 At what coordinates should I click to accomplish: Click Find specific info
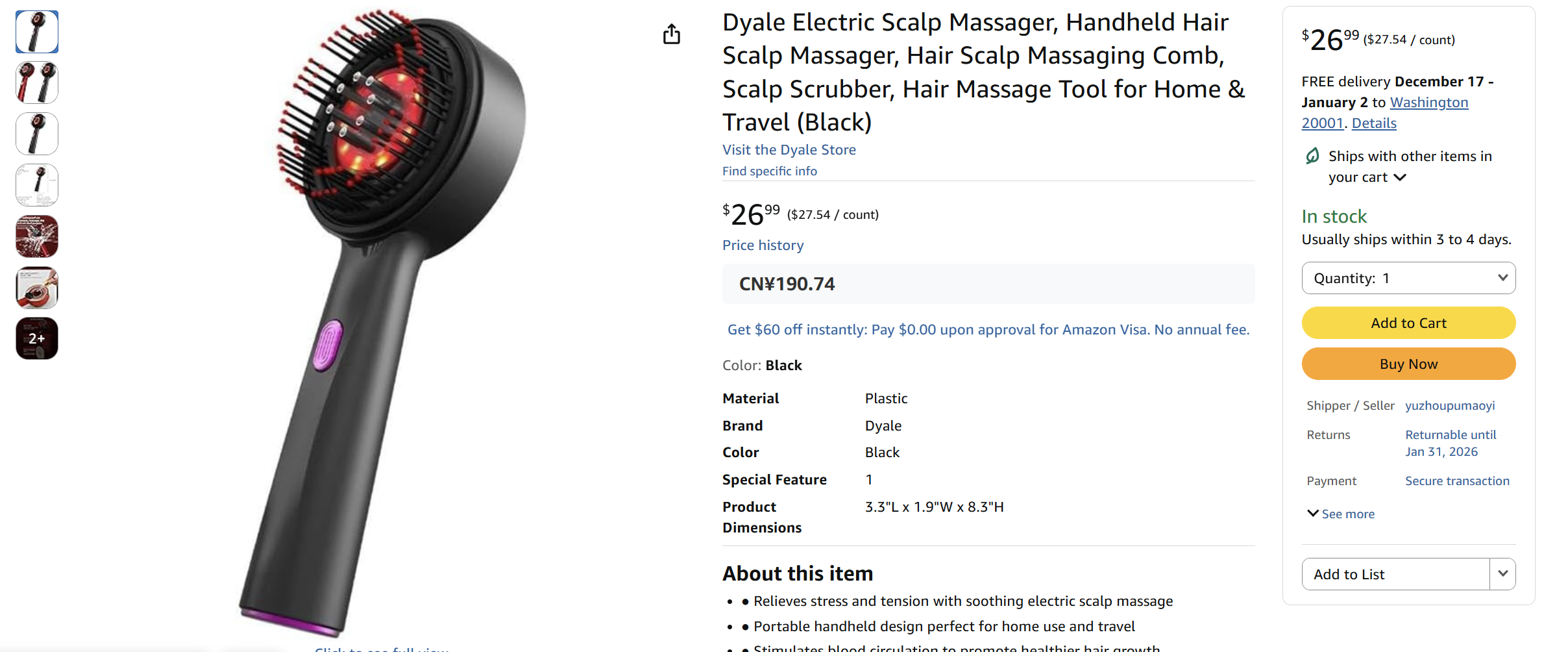(x=769, y=171)
